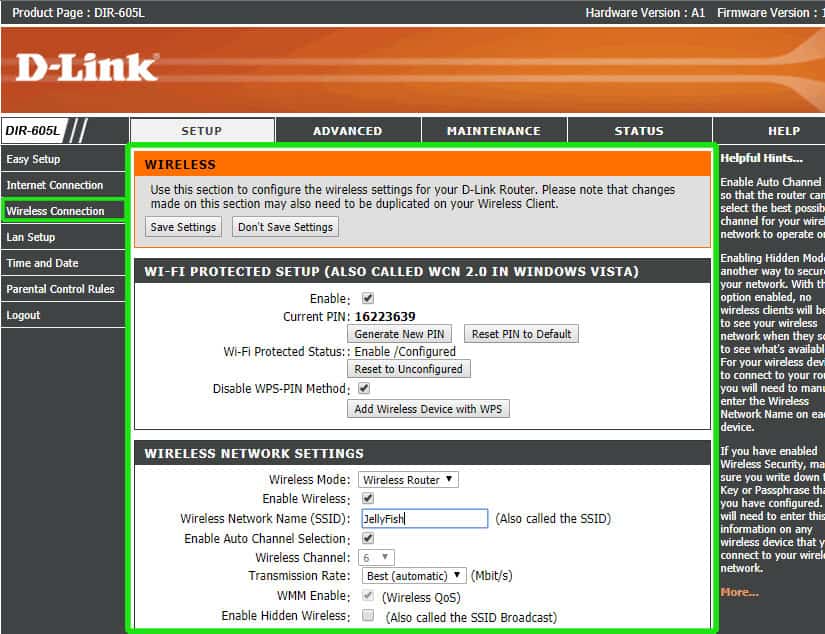Switch to the Advanced tab
The image size is (825, 634).
(x=348, y=130)
